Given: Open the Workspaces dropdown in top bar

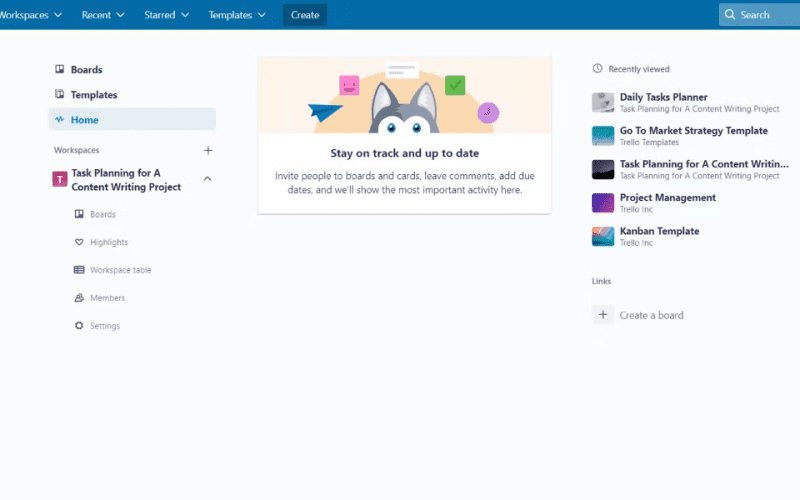Looking at the screenshot, I should click(x=30, y=15).
